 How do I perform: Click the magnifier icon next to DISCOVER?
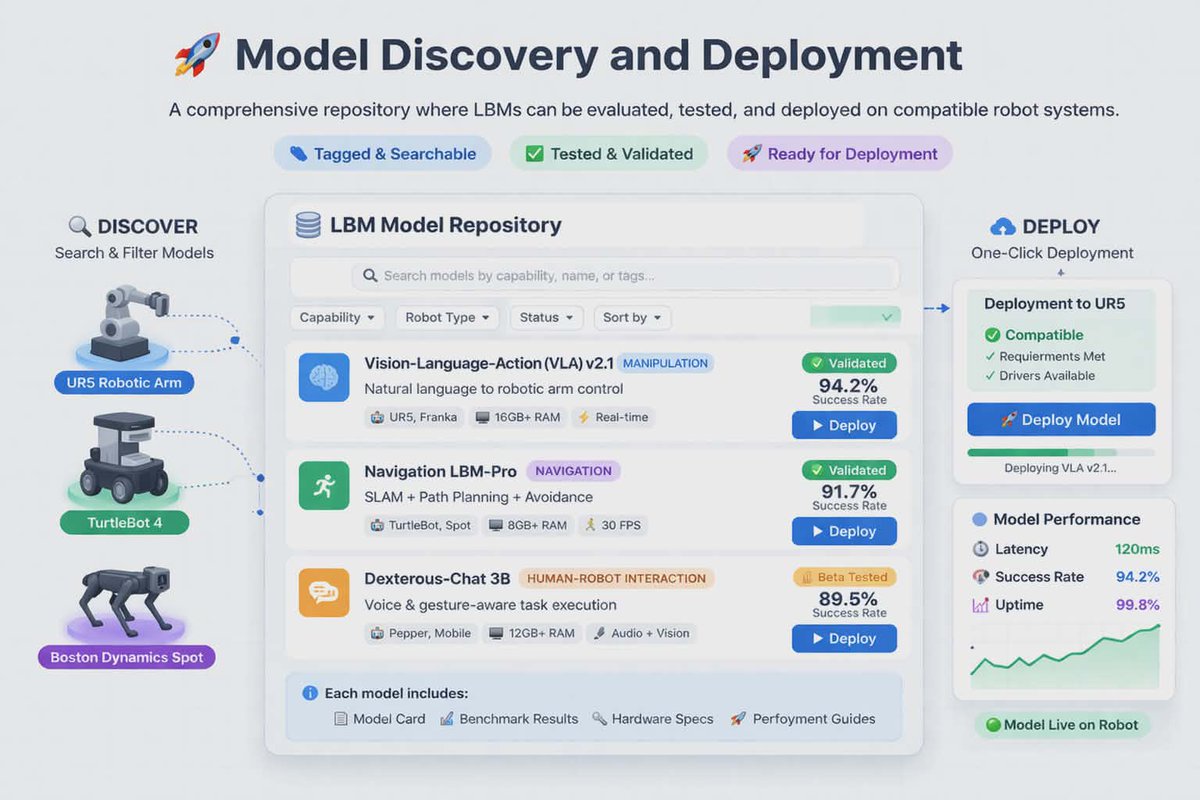[x=79, y=227]
